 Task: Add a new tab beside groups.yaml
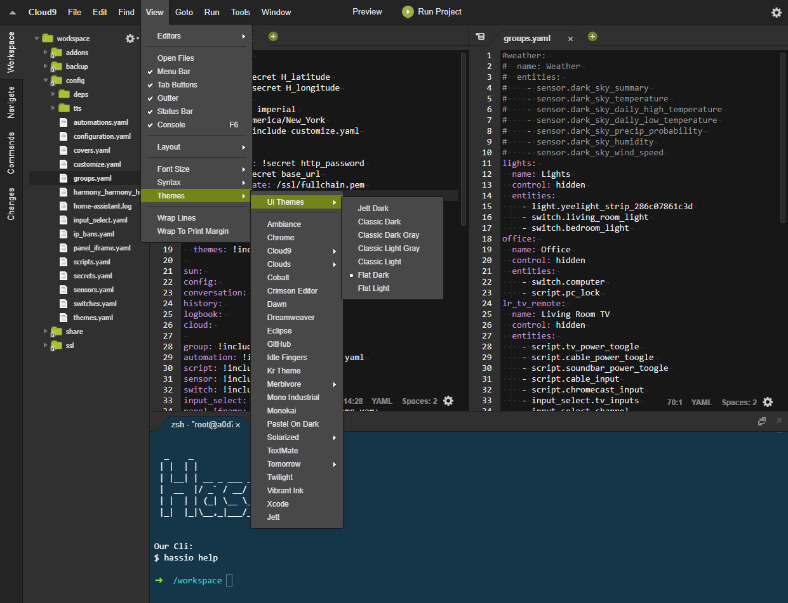(593, 37)
